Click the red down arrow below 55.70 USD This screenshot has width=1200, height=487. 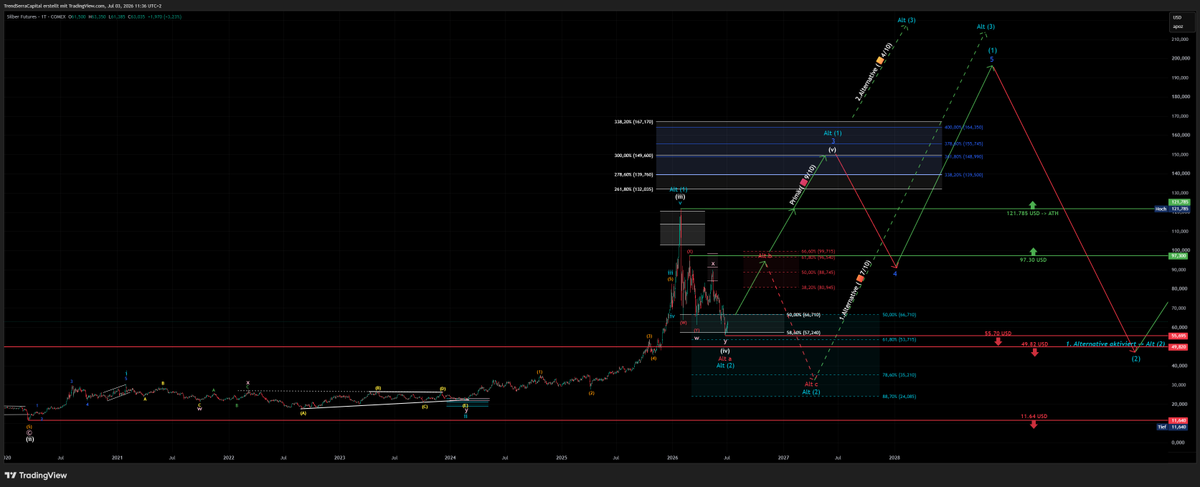999,343
